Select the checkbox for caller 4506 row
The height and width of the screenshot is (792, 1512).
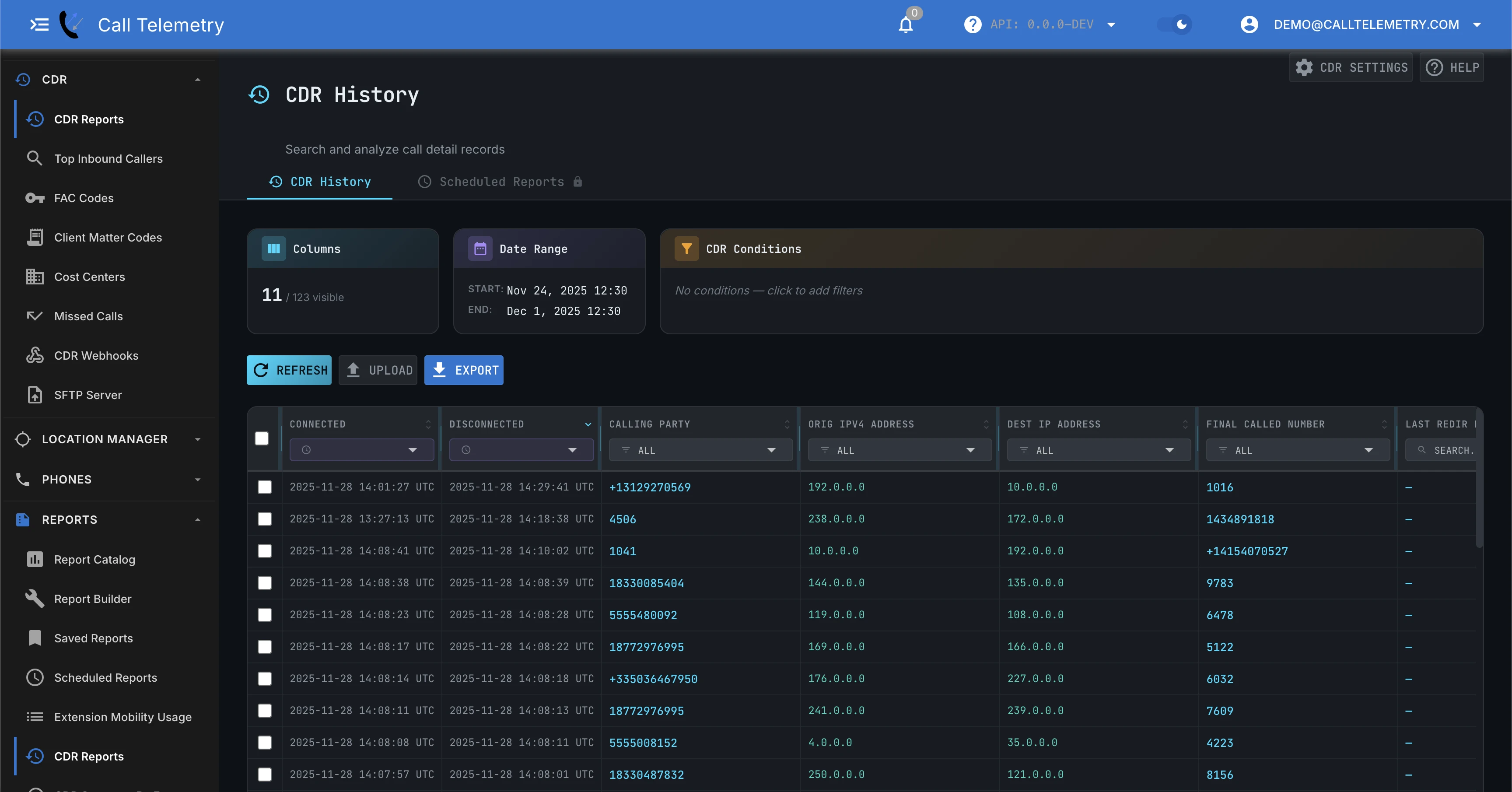[x=265, y=519]
